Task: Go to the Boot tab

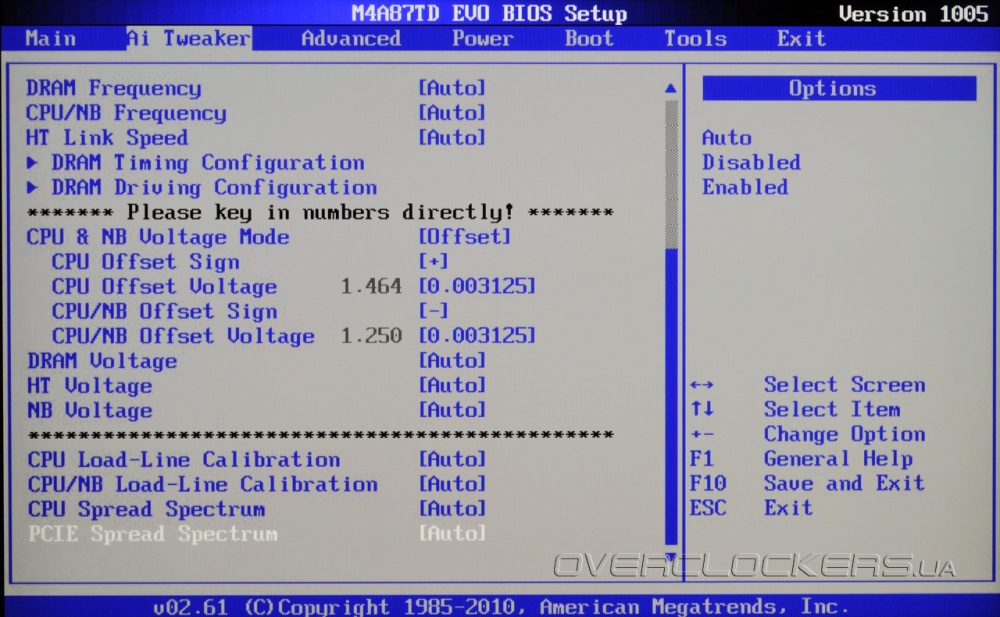Action: pyautogui.click(x=589, y=38)
